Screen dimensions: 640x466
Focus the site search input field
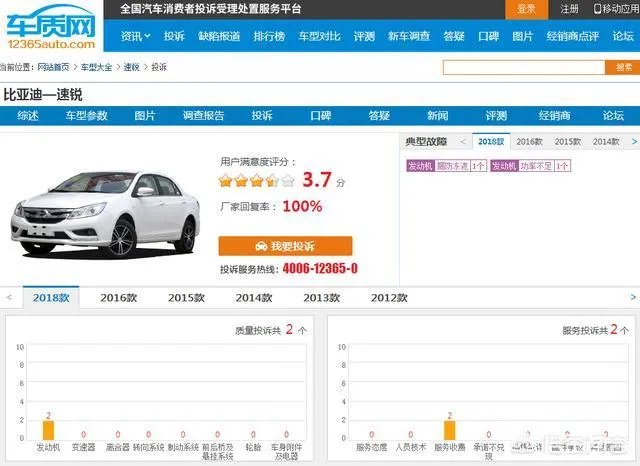tap(524, 67)
